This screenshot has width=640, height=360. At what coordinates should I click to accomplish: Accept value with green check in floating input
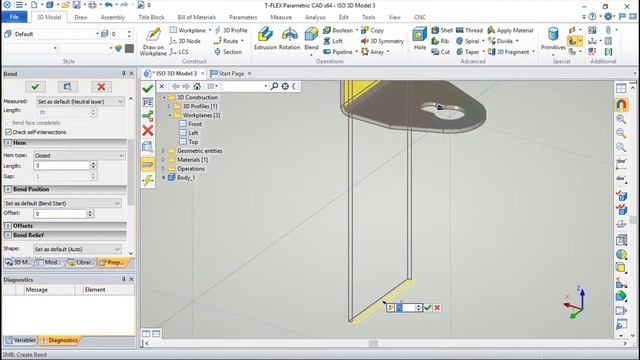click(x=428, y=308)
